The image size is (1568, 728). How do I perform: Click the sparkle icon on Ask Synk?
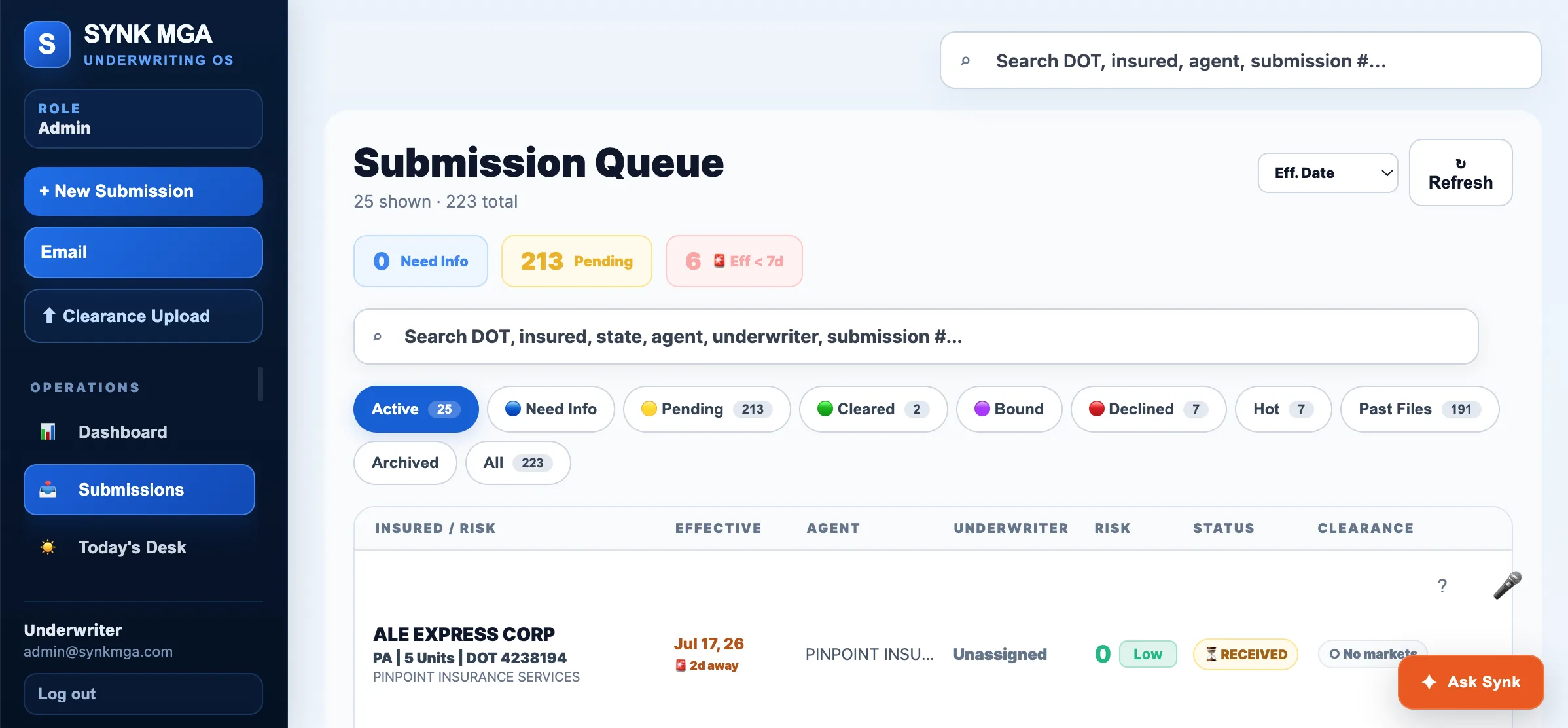point(1429,682)
